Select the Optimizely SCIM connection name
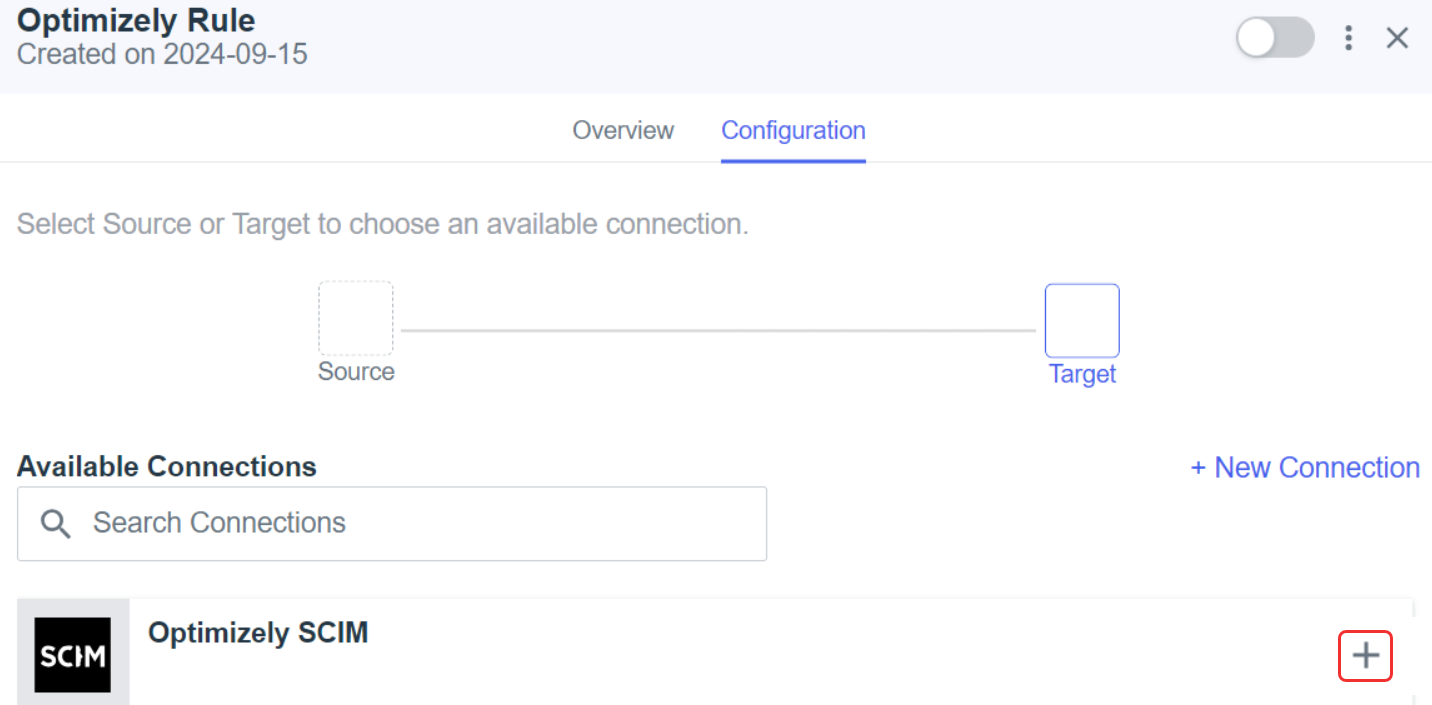 tap(258, 633)
